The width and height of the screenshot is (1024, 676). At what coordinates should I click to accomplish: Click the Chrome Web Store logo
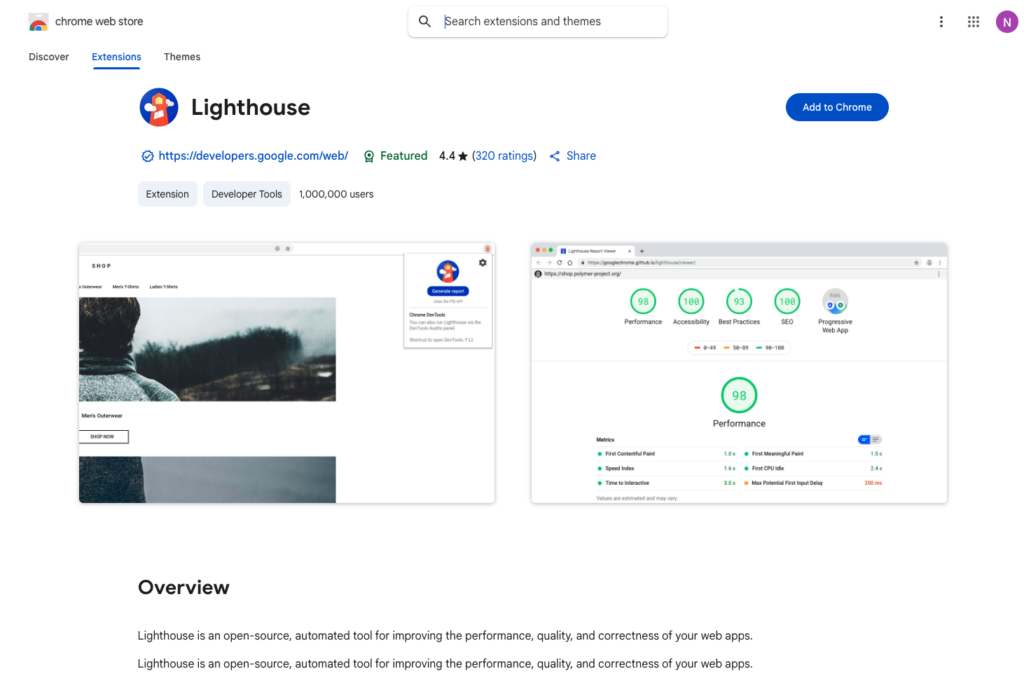39,22
